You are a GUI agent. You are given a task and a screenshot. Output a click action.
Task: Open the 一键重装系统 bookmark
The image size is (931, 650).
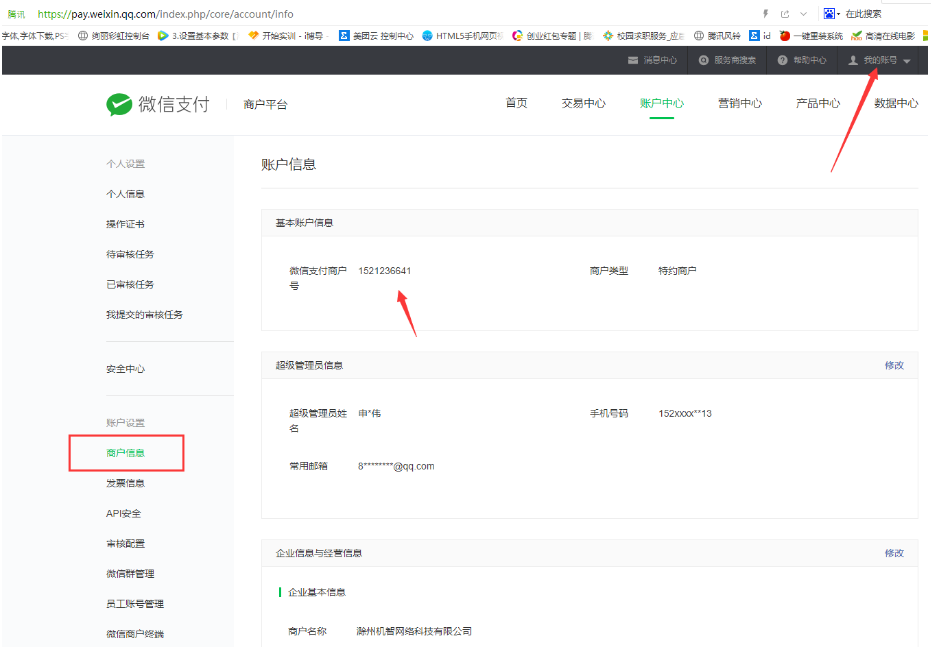tap(811, 36)
